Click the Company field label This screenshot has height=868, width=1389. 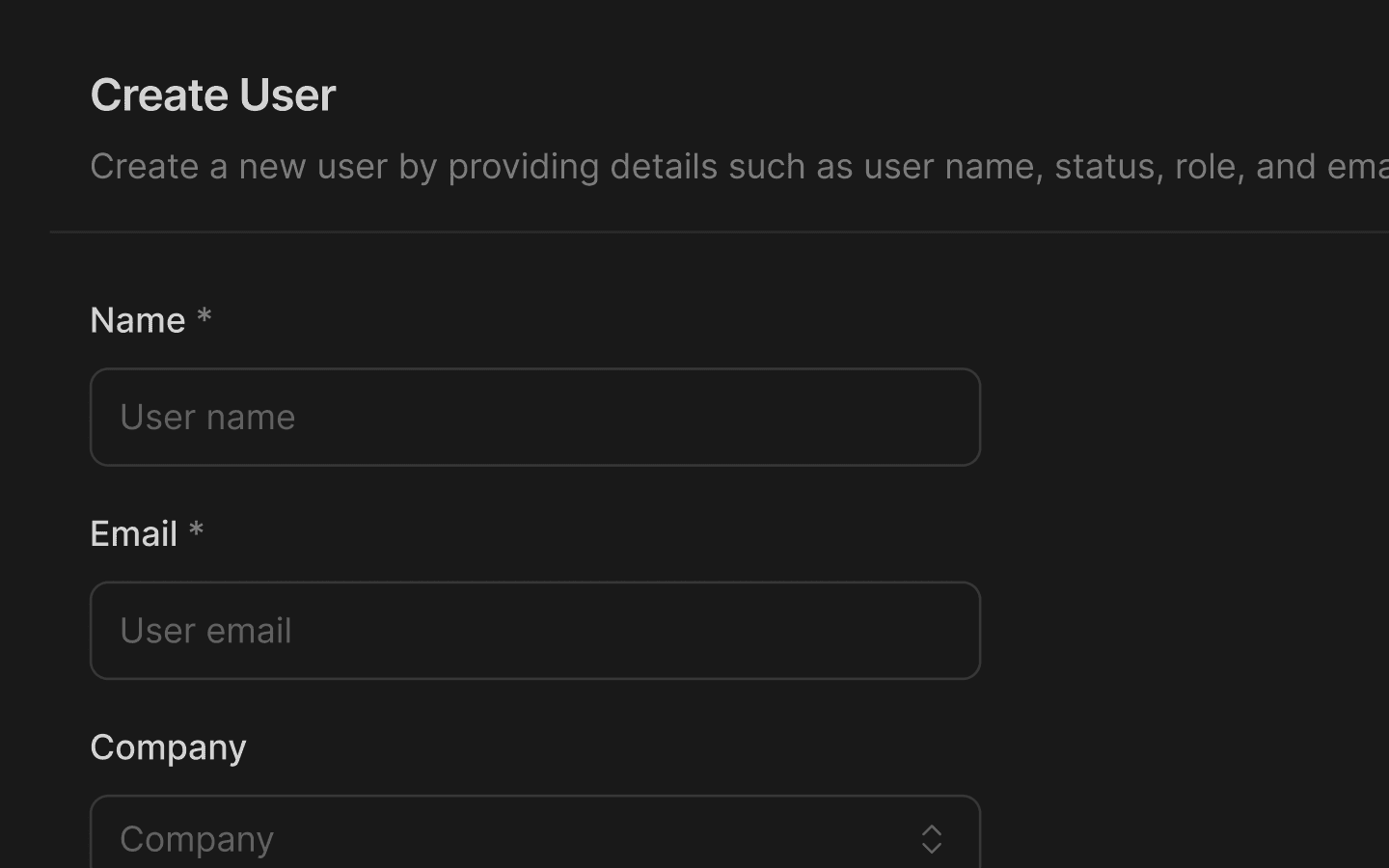coord(168,747)
